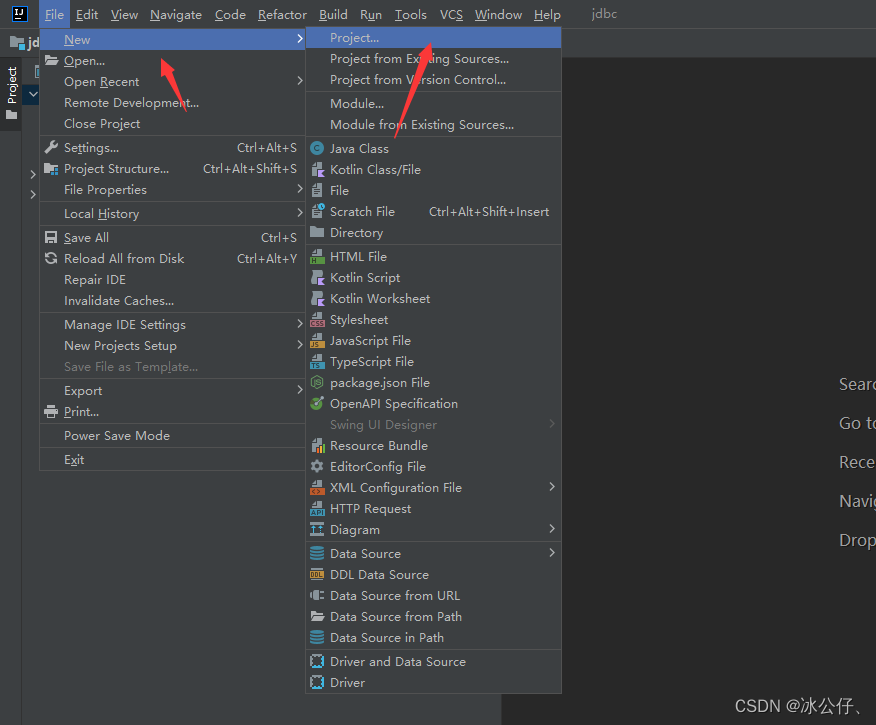
Task: Click the OpenAPI Specification icon
Action: pos(317,404)
